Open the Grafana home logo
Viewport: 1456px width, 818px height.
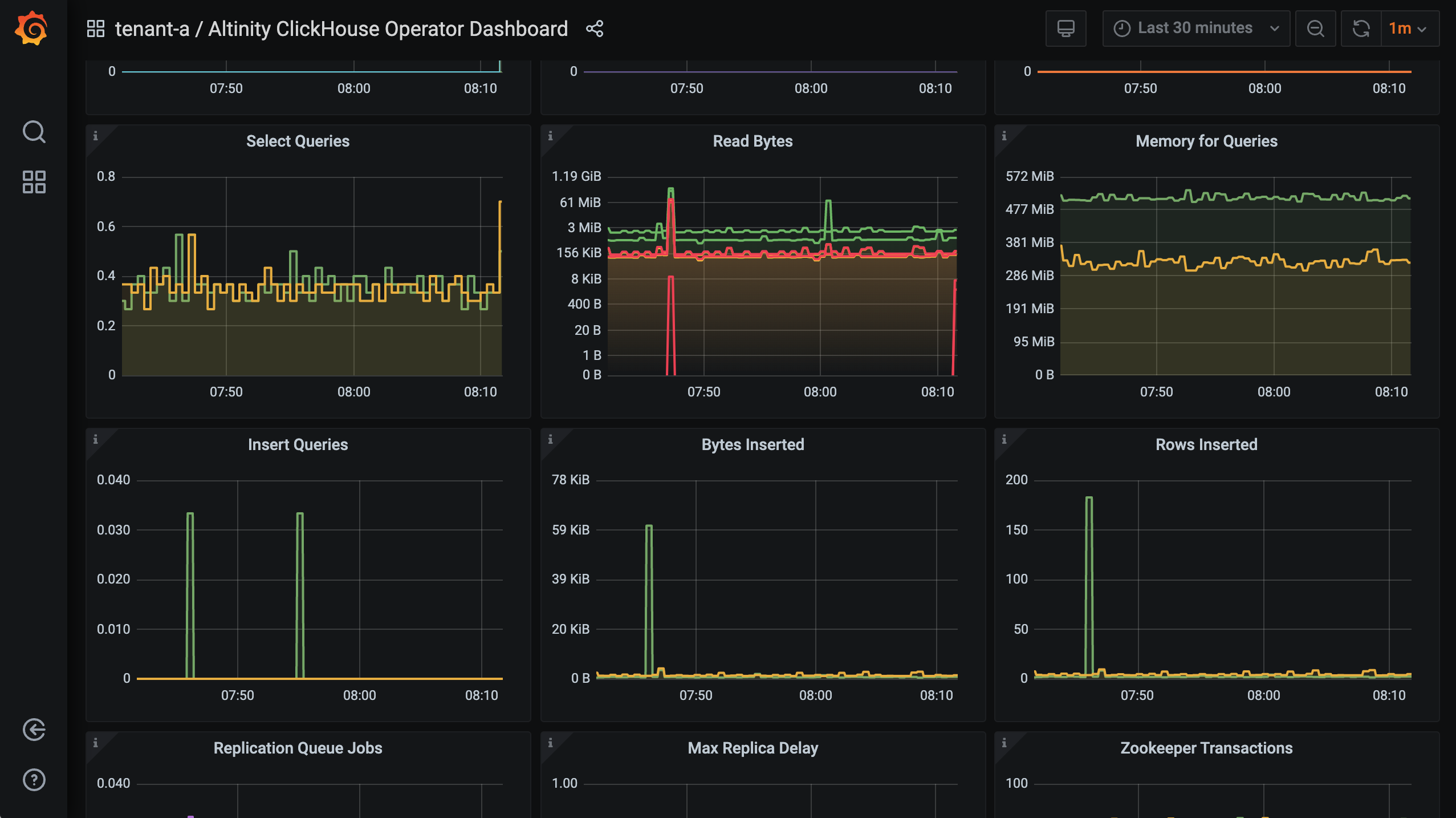(x=32, y=28)
